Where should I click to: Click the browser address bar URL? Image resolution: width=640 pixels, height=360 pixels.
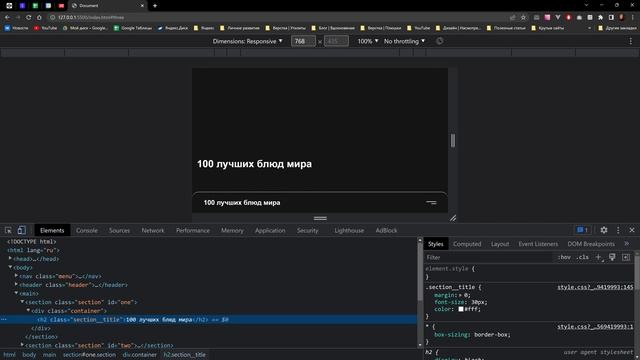click(x=91, y=18)
